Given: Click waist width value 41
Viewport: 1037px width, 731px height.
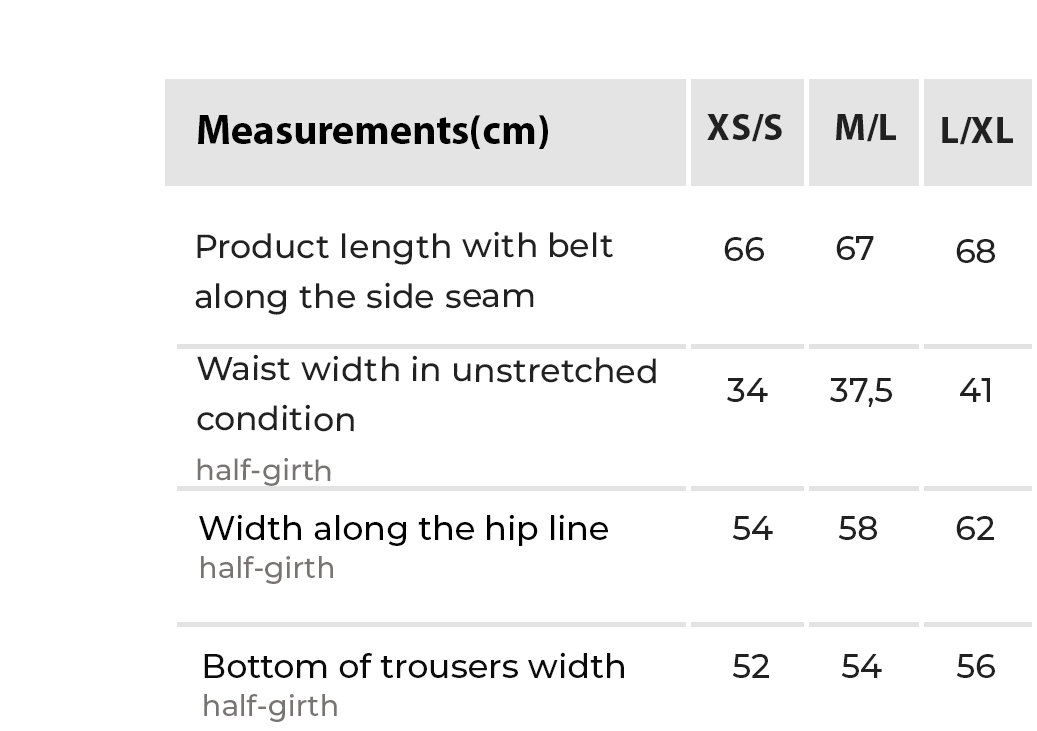Looking at the screenshot, I should 975,390.
